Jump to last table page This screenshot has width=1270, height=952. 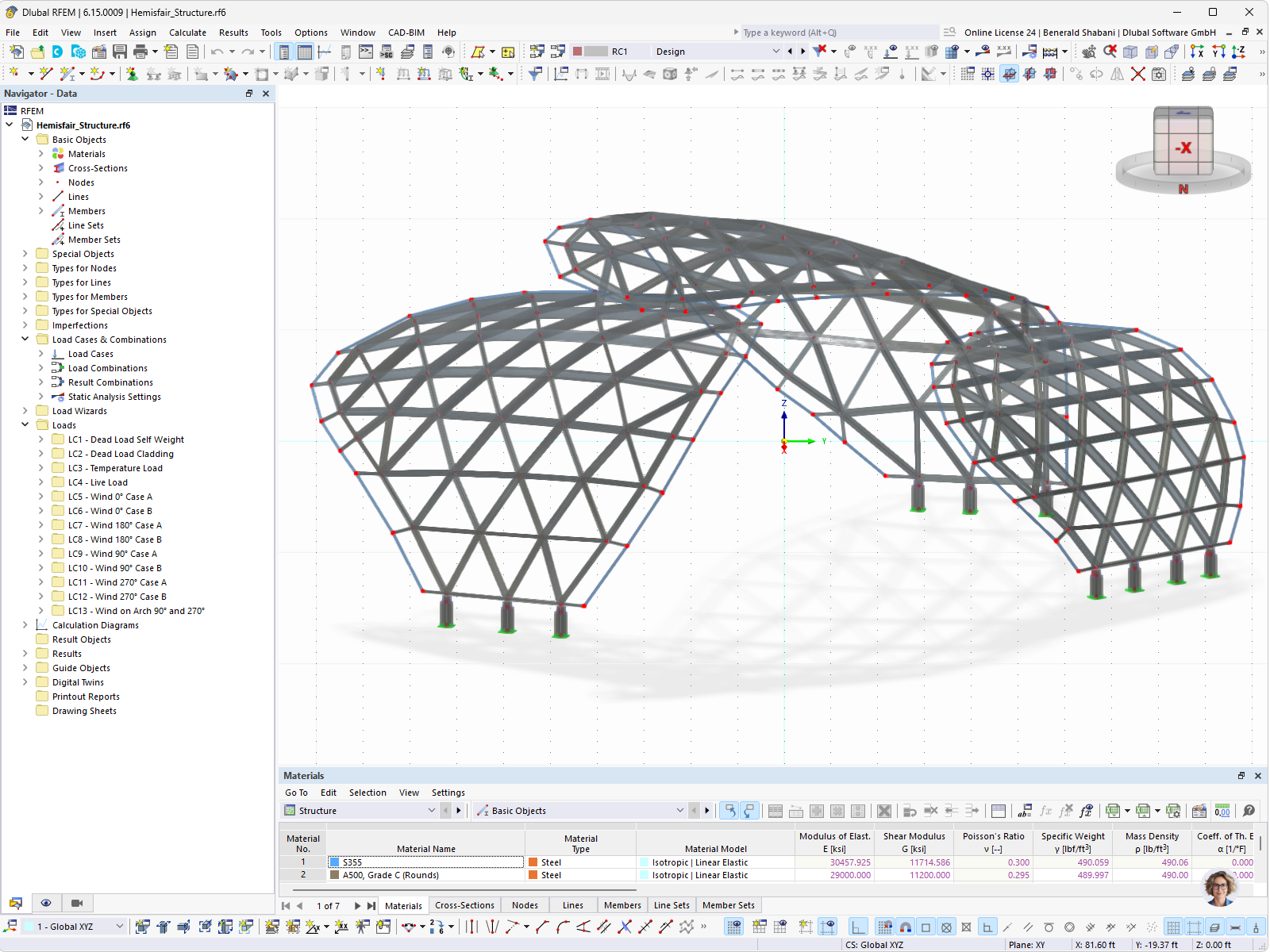pyautogui.click(x=371, y=906)
